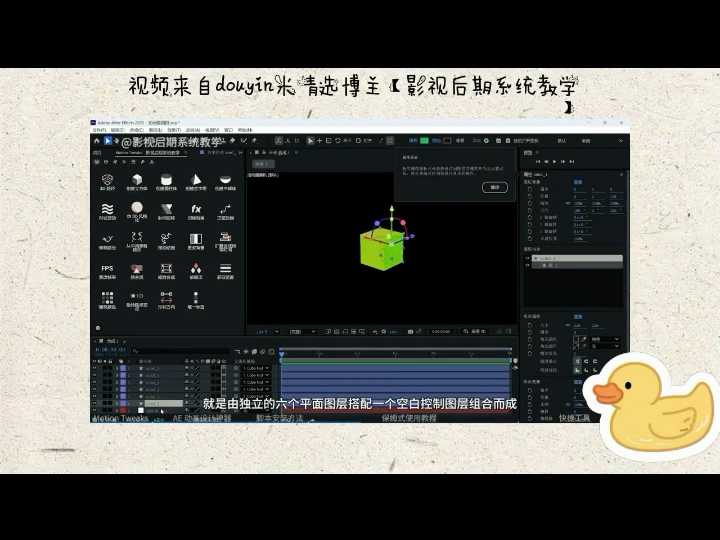Click the create cylinder icon

[166, 180]
